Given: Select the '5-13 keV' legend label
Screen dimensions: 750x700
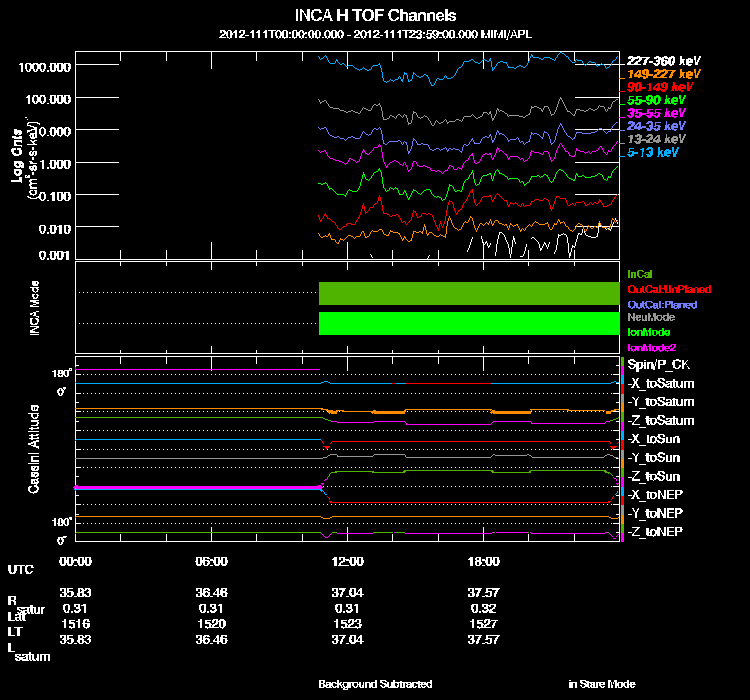Looking at the screenshot, I should tap(652, 152).
